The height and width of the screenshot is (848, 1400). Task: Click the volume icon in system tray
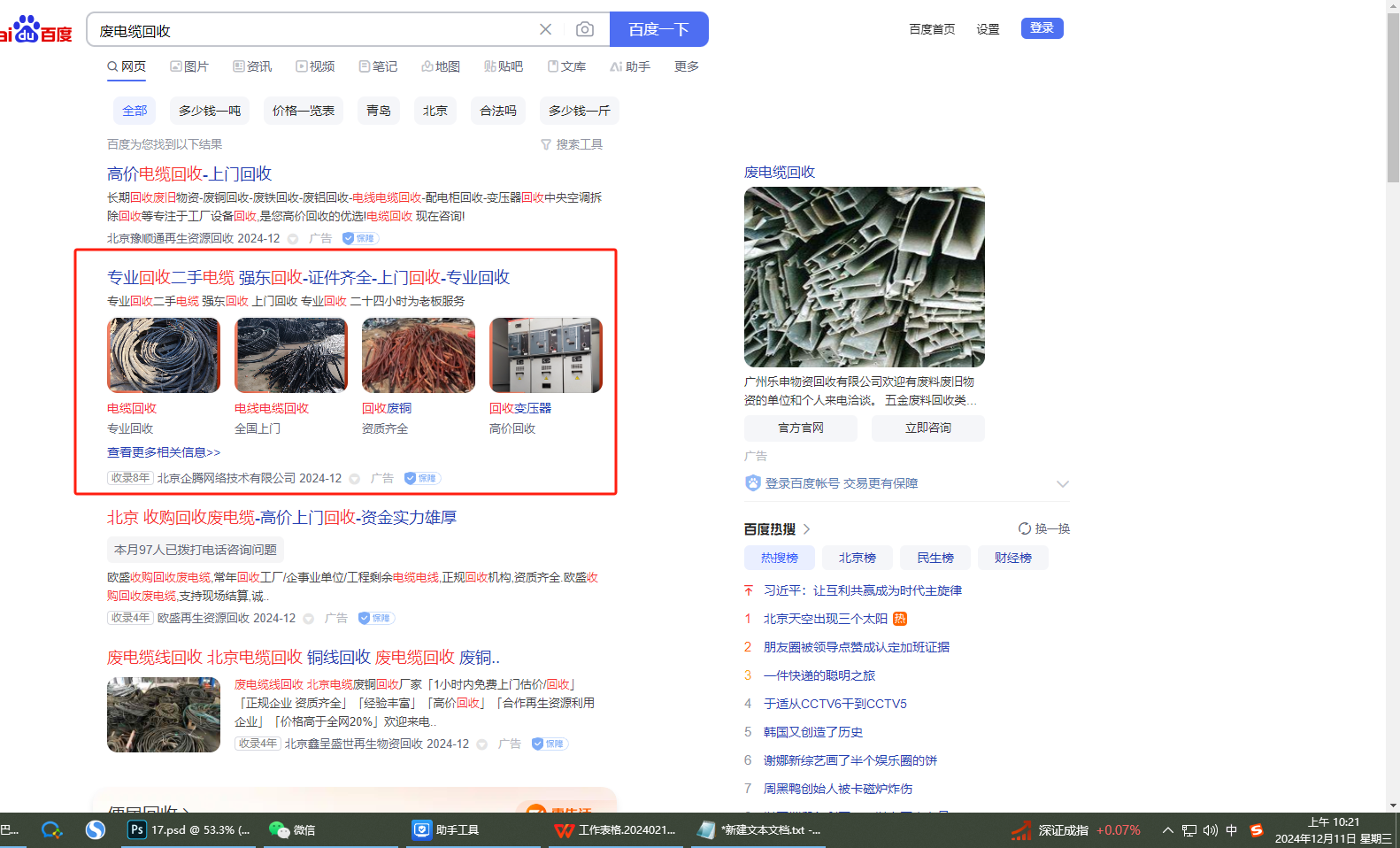point(1210,830)
